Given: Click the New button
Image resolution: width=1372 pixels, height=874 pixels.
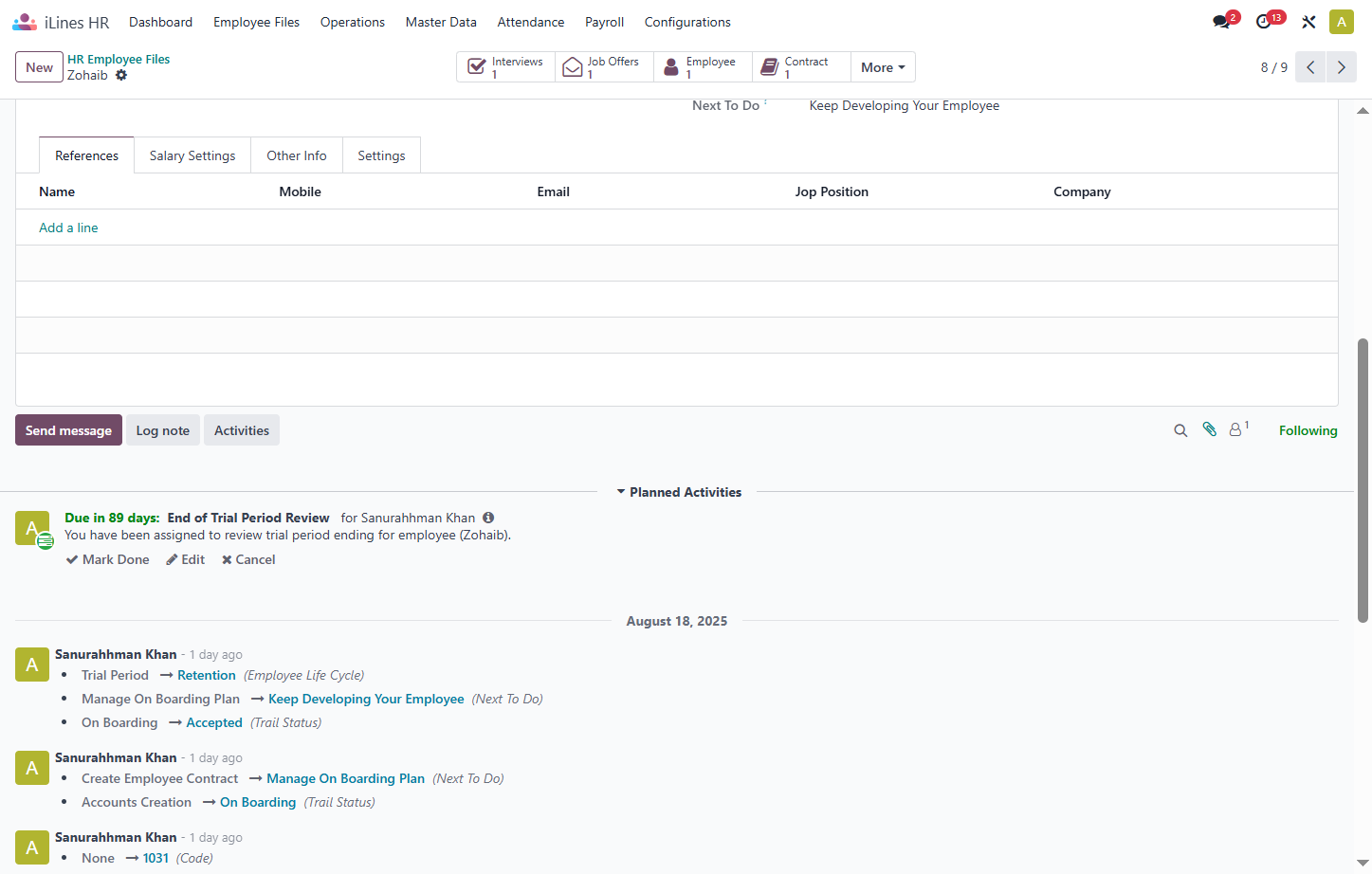Looking at the screenshot, I should [x=39, y=67].
